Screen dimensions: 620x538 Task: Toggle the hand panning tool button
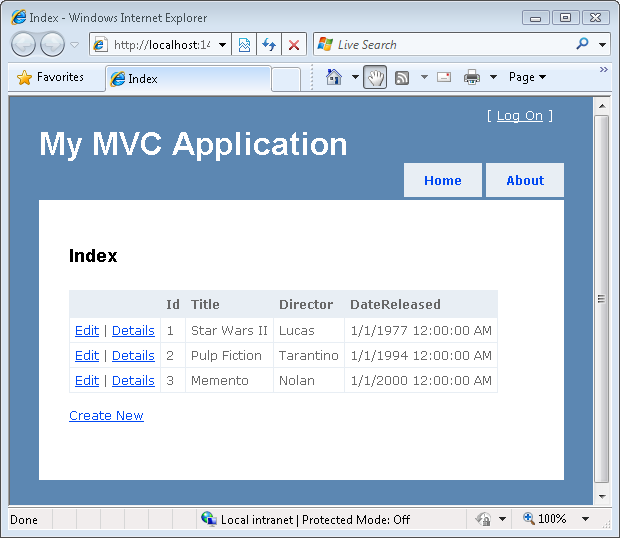375,77
